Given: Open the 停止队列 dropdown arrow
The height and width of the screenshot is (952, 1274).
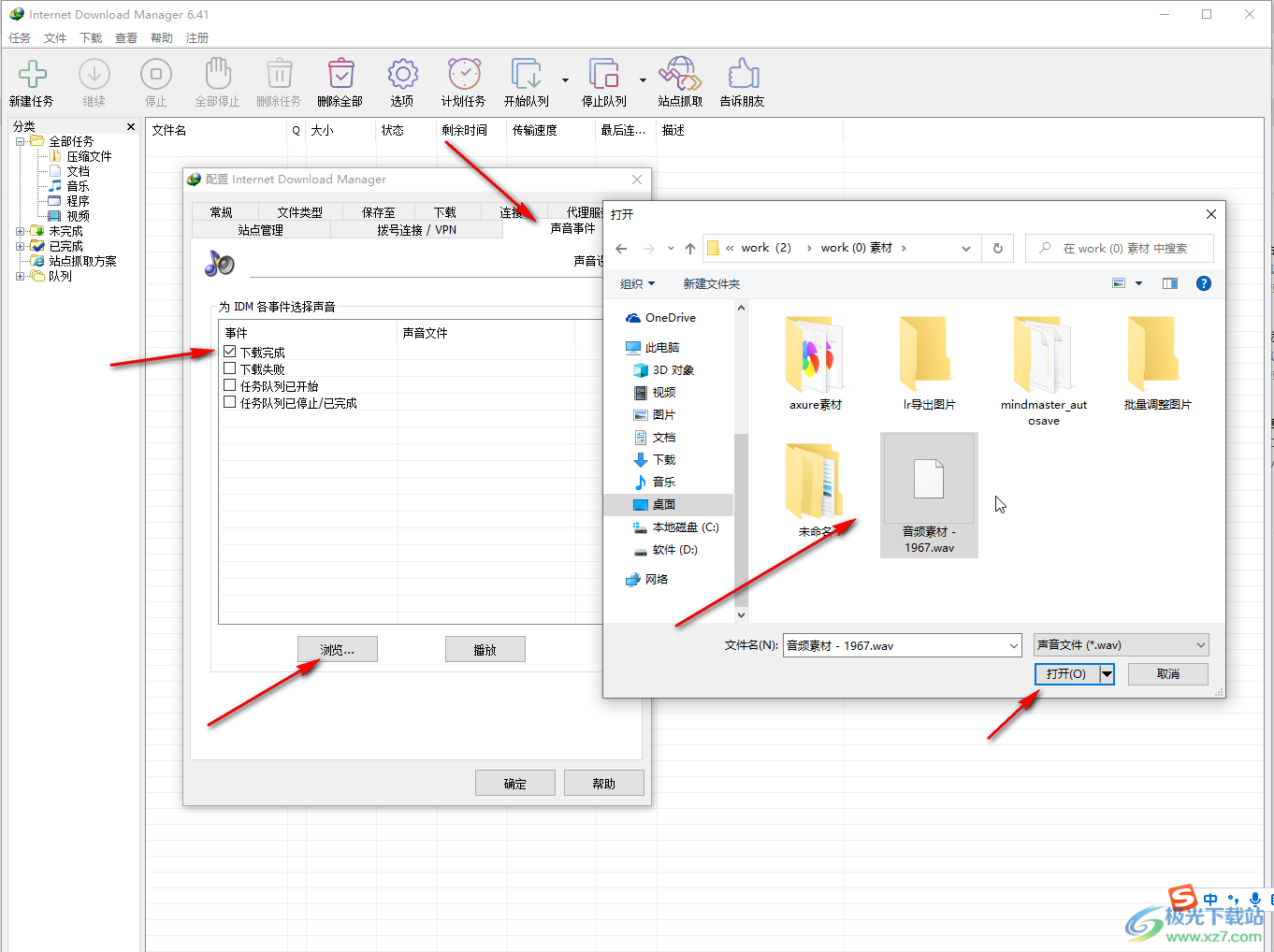Looking at the screenshot, I should (643, 80).
